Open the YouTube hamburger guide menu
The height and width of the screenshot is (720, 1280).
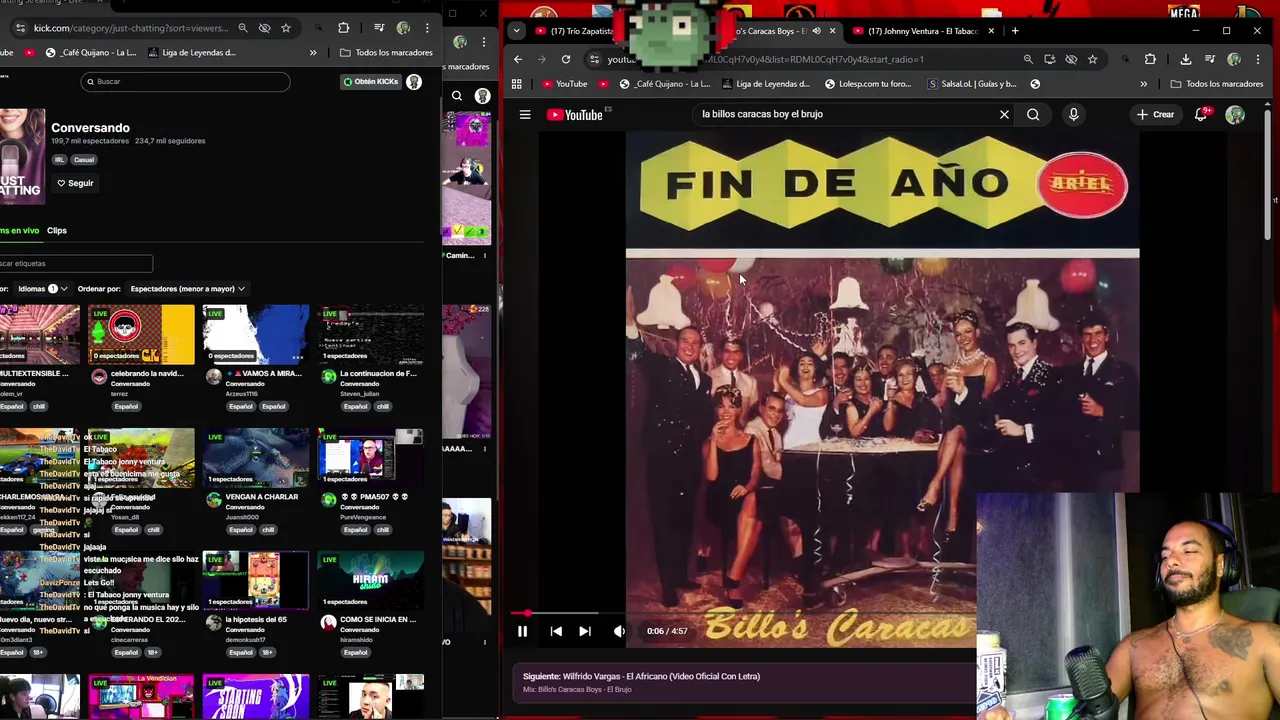(525, 115)
